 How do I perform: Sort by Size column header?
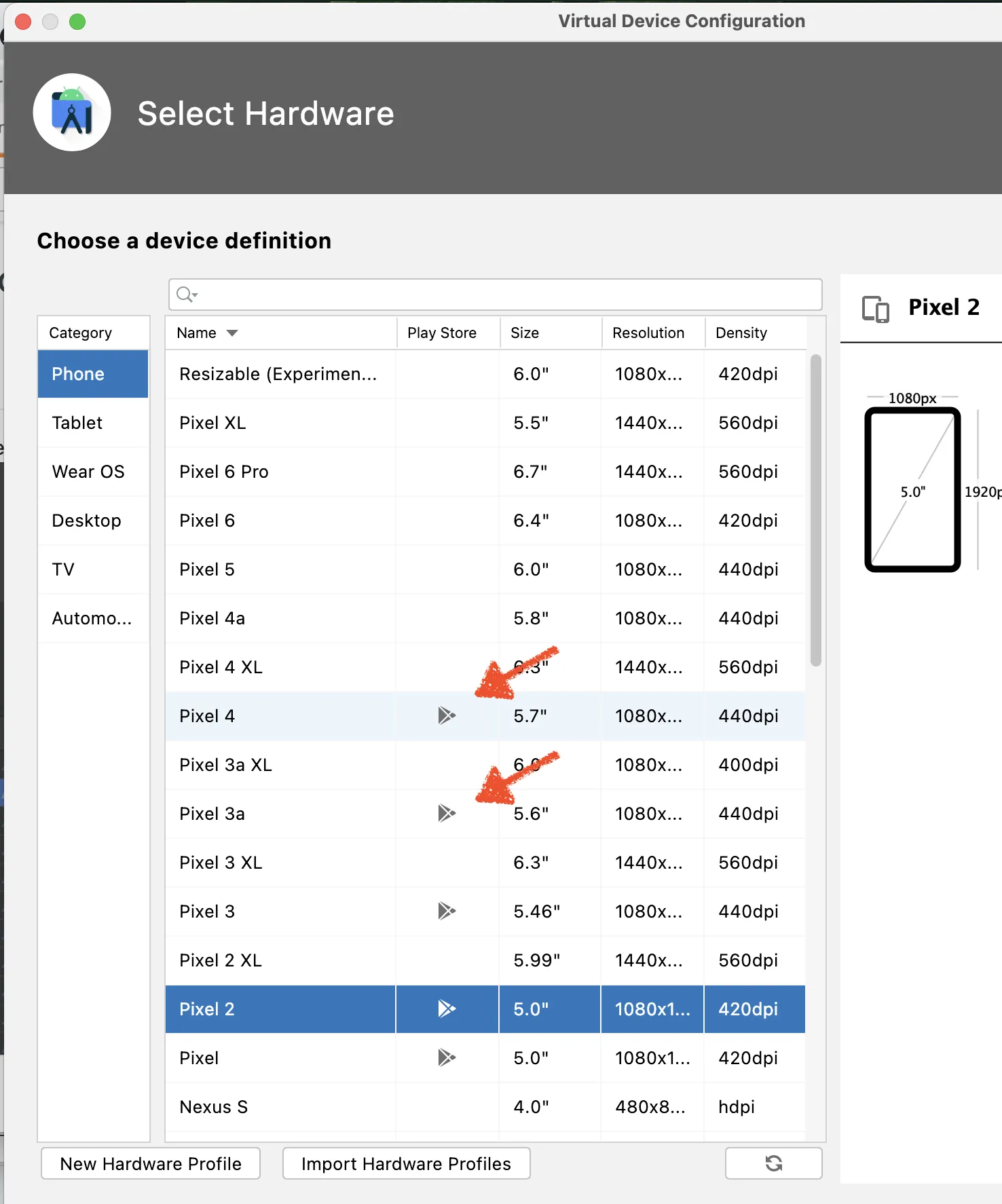[551, 333]
